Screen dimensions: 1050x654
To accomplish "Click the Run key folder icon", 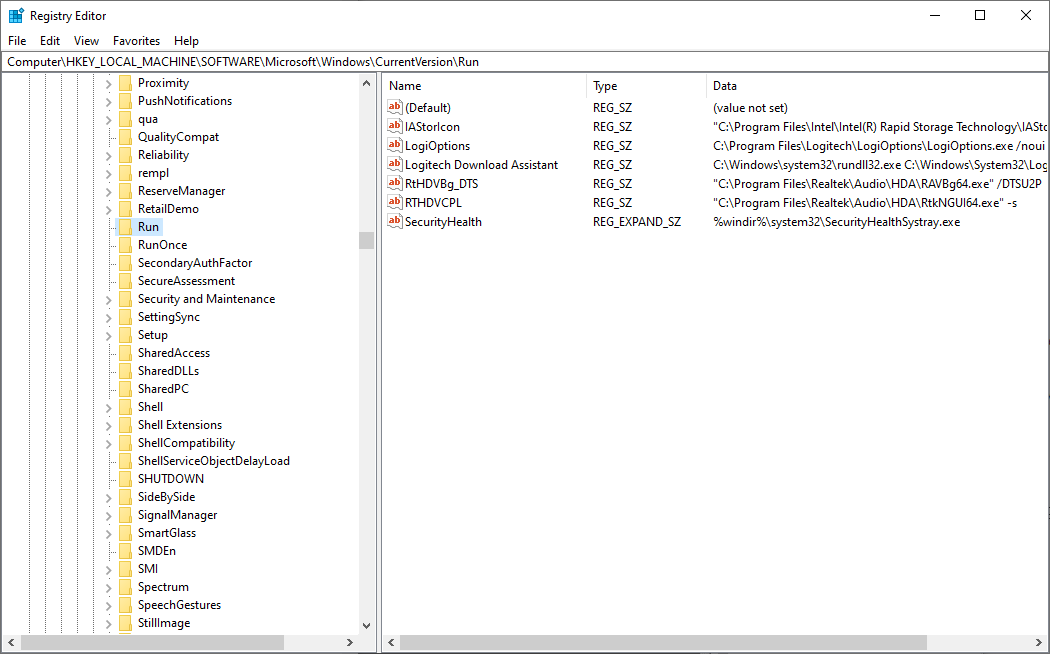I will [x=125, y=227].
